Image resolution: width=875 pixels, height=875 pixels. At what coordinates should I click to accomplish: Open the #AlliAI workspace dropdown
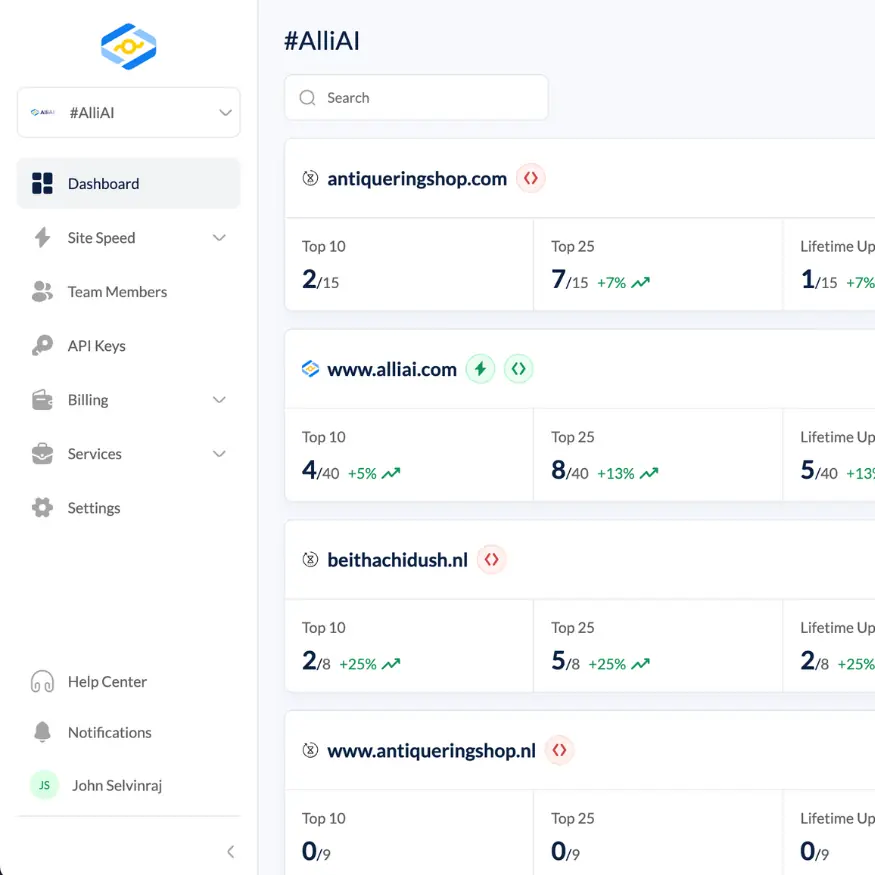coord(129,113)
